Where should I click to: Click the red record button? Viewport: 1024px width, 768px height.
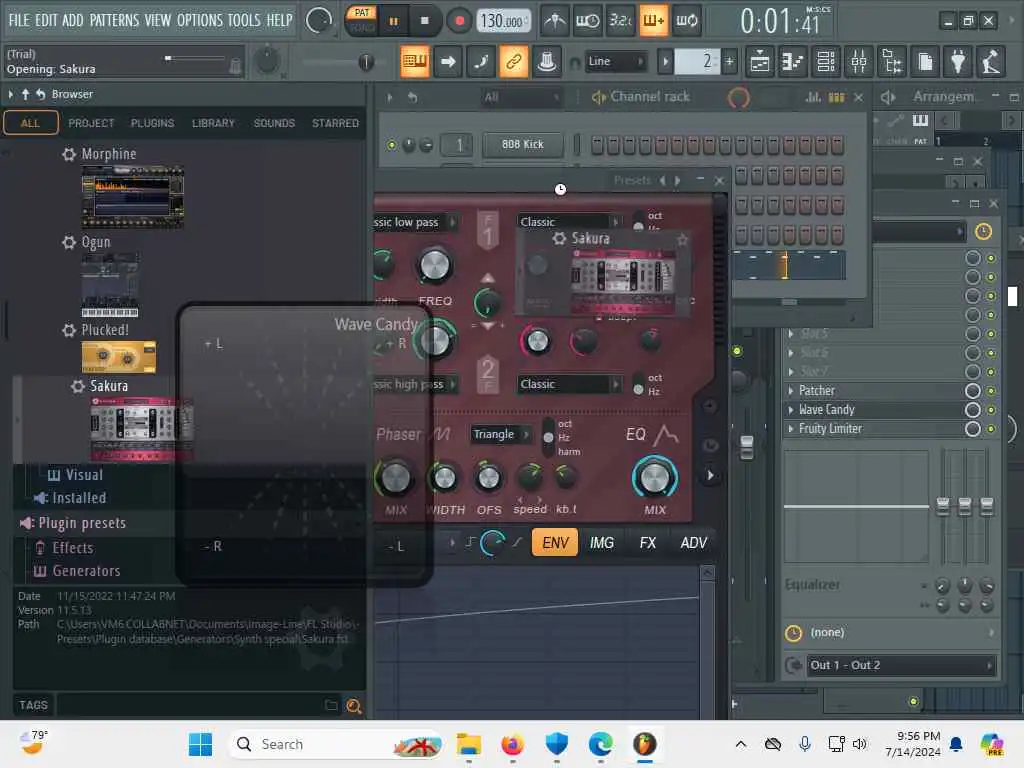(x=459, y=21)
